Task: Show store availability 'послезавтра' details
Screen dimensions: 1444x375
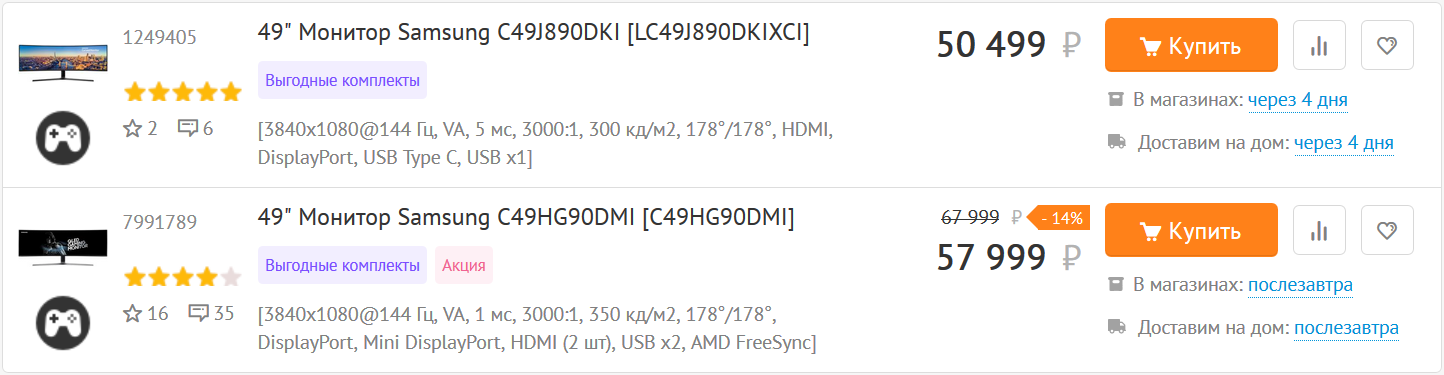Action: coord(1300,285)
